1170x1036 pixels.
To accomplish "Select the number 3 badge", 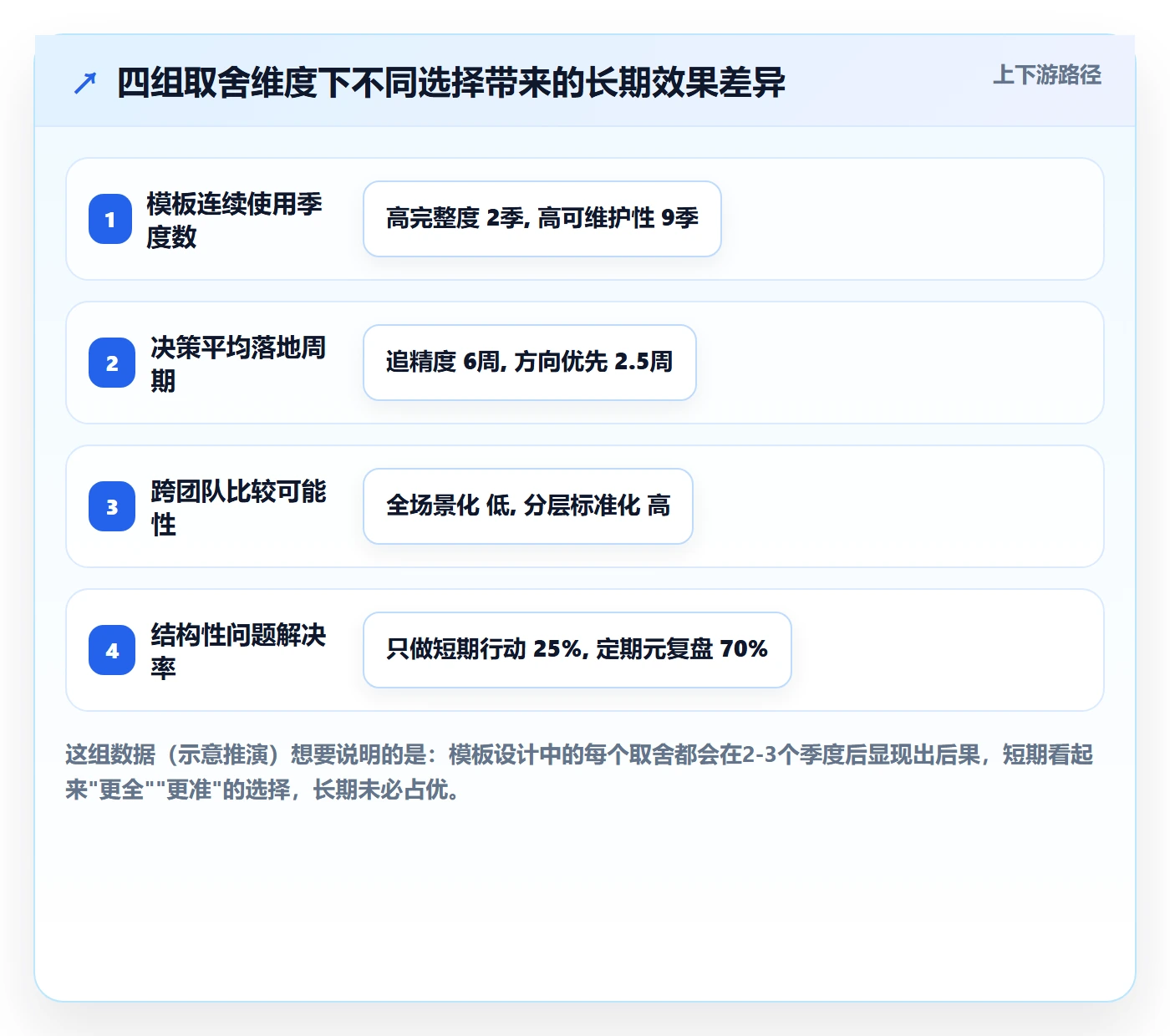I will (x=112, y=506).
